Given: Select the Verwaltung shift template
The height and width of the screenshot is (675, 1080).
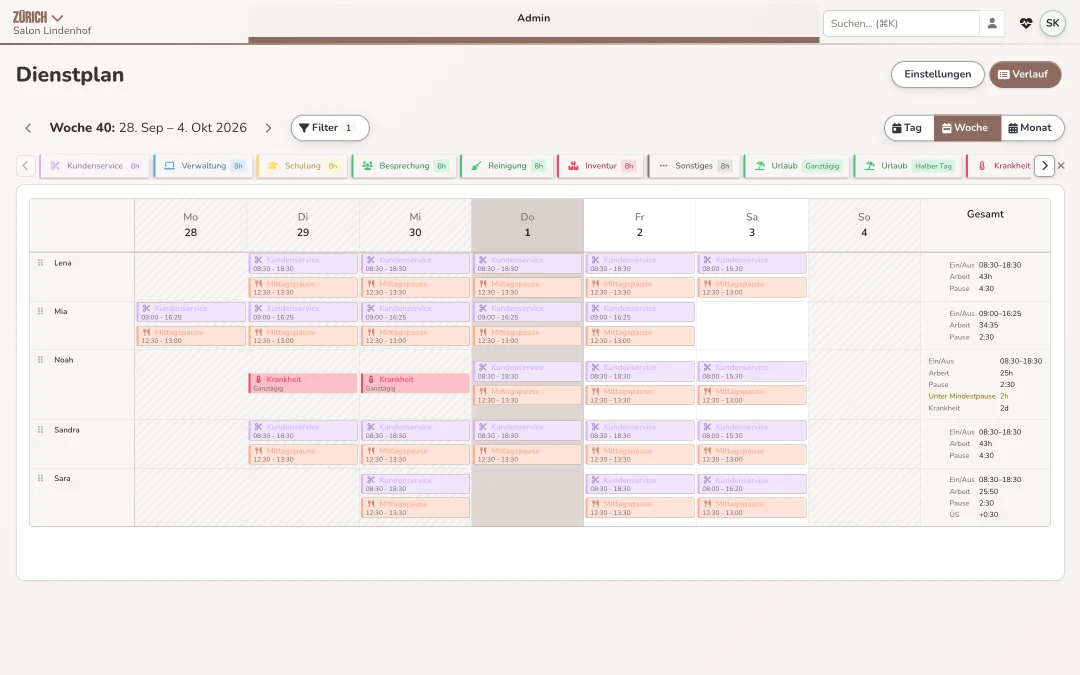Looking at the screenshot, I should click(204, 166).
